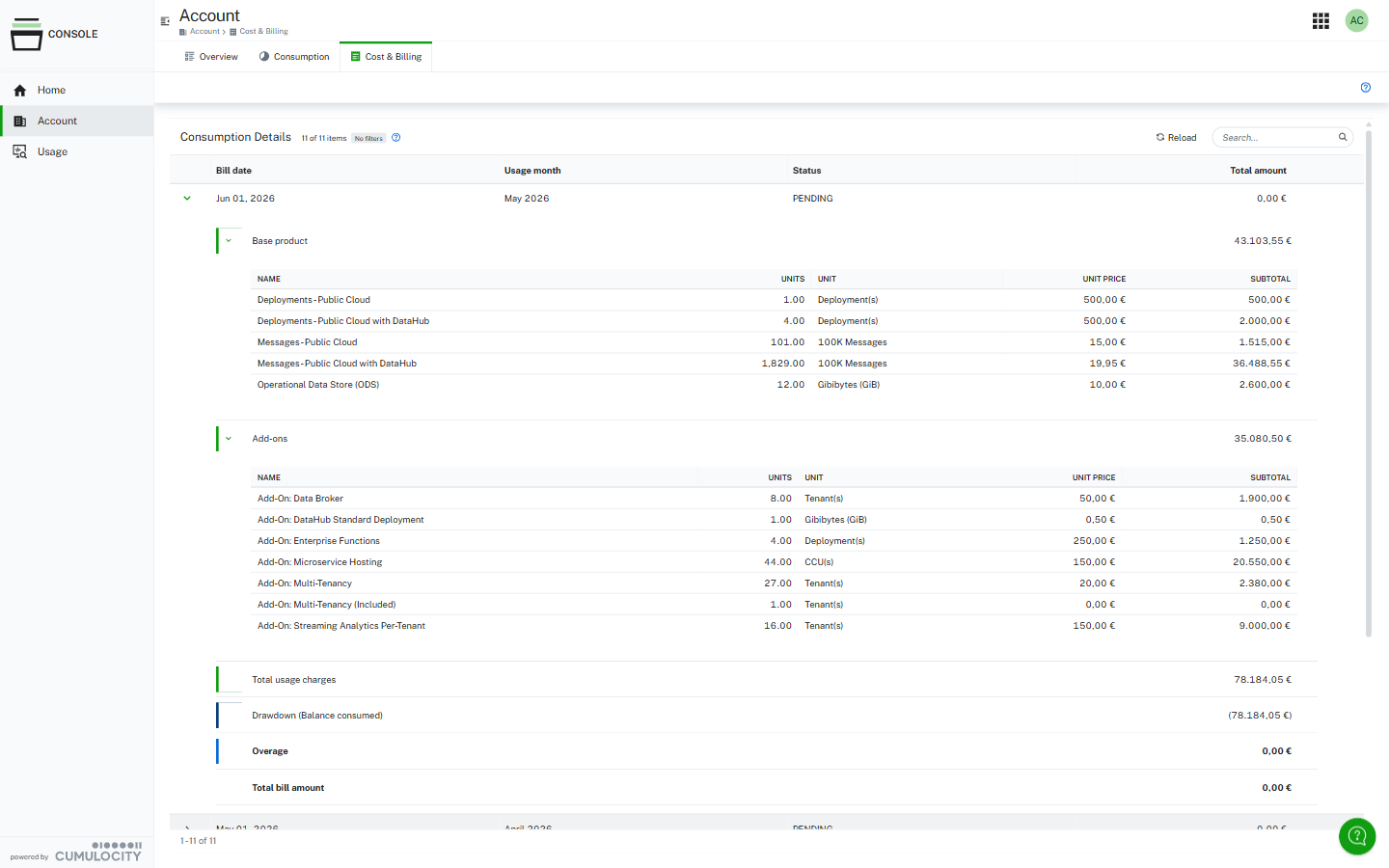Open the application switcher grid

pos(1321,20)
